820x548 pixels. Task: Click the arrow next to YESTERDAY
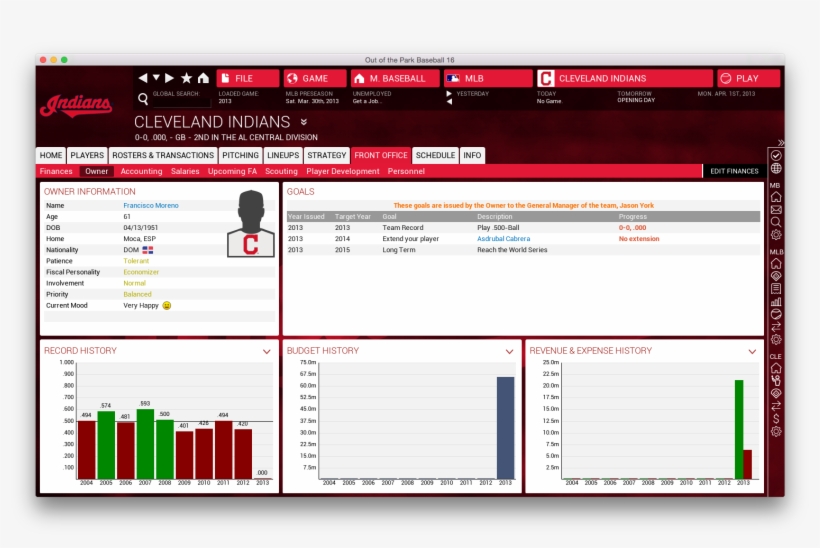tap(449, 94)
